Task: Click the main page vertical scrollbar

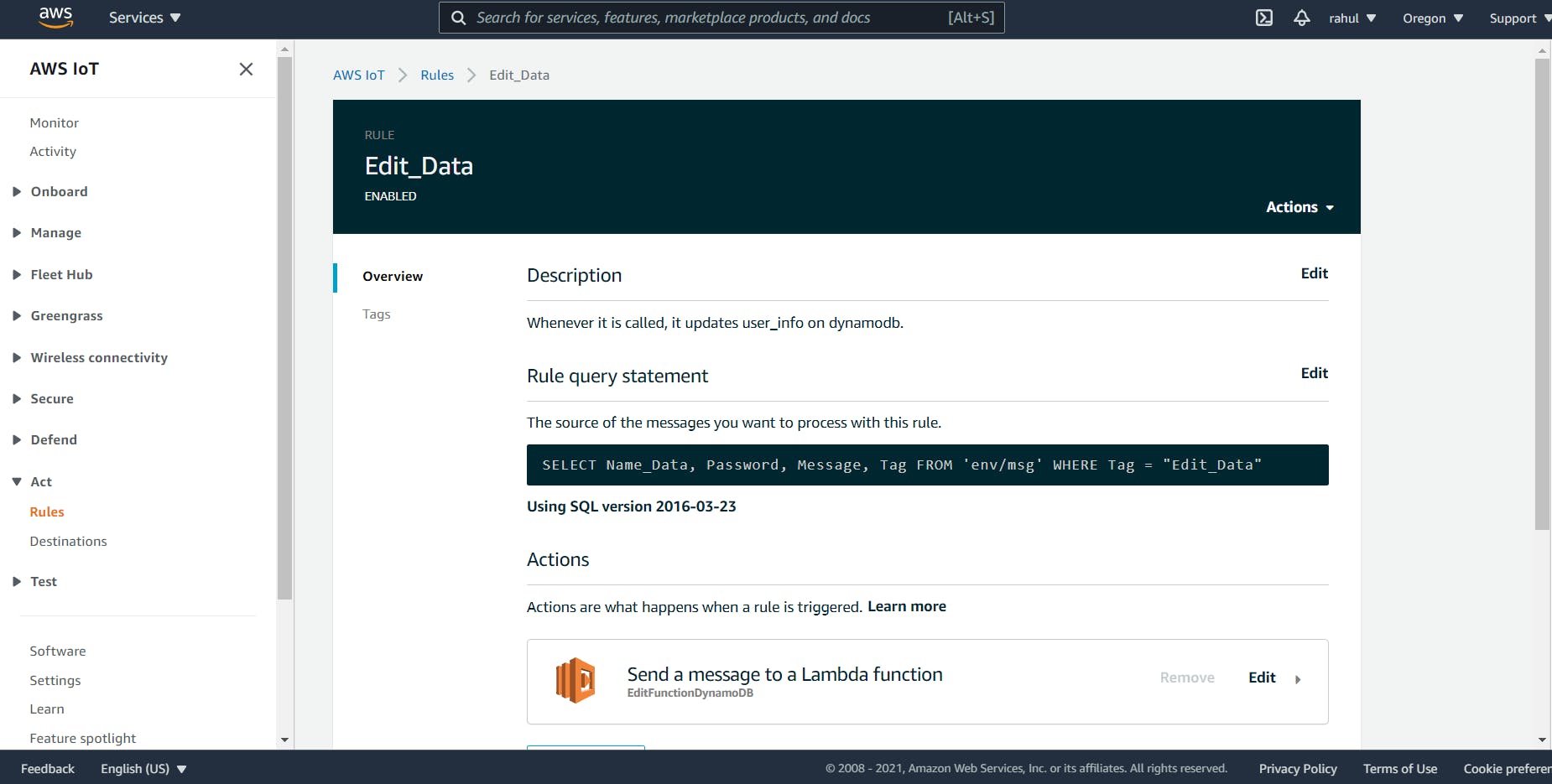Action: (x=1542, y=293)
